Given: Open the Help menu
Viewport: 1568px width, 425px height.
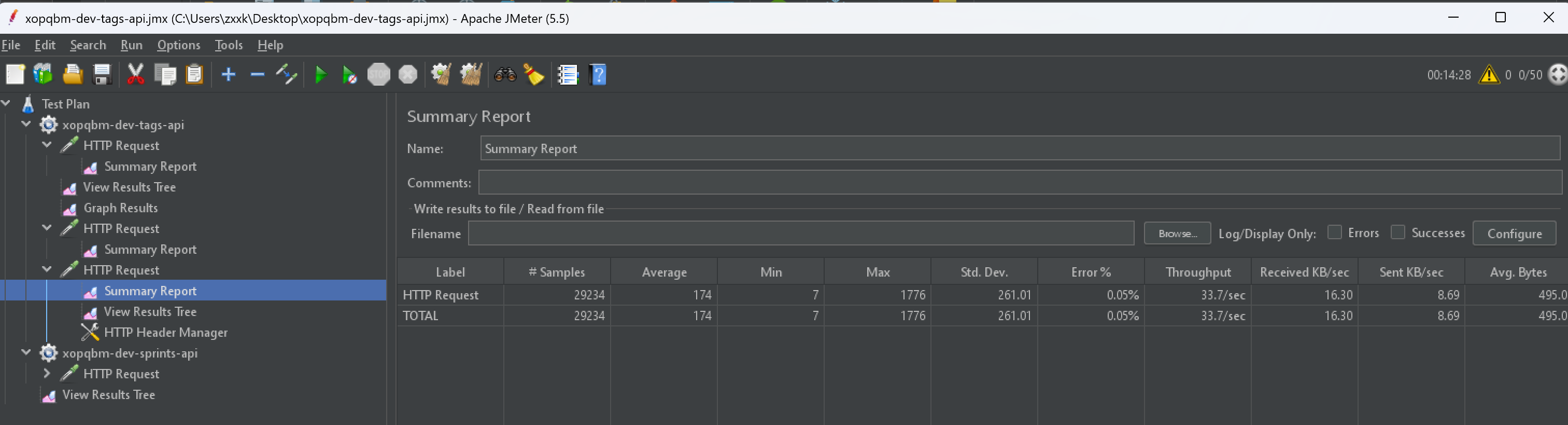Looking at the screenshot, I should pos(270,45).
